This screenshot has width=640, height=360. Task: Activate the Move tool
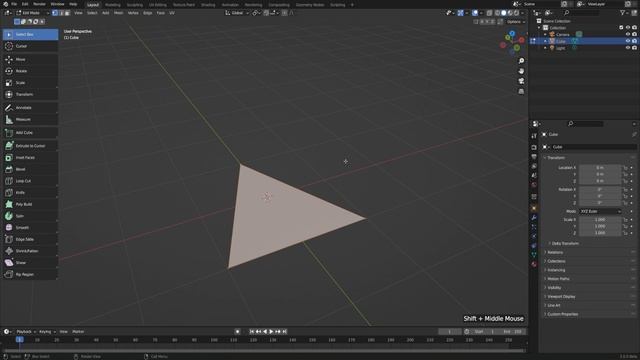(30, 60)
